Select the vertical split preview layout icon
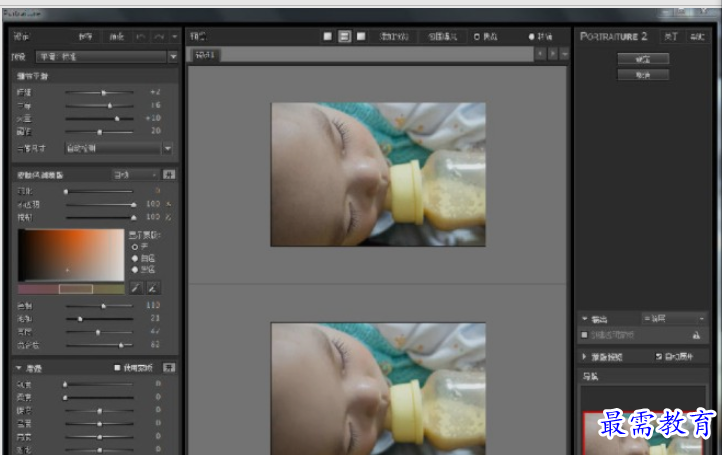Screen dimensions: 722x455 tap(361, 36)
